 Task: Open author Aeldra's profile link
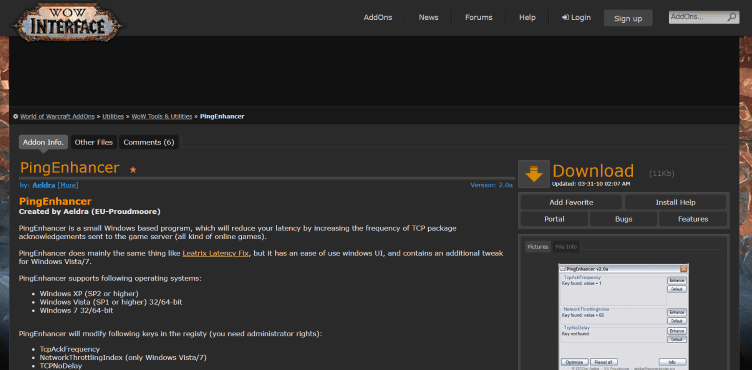pyautogui.click(x=44, y=185)
